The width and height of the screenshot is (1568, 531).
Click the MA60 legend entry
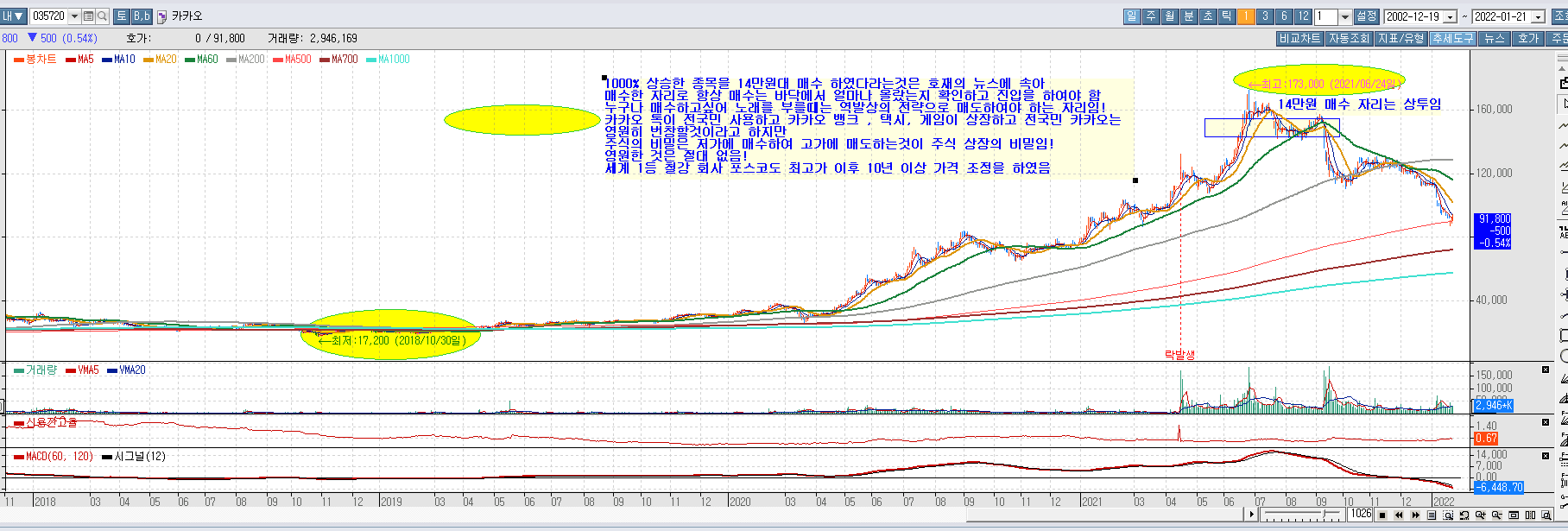(x=201, y=60)
